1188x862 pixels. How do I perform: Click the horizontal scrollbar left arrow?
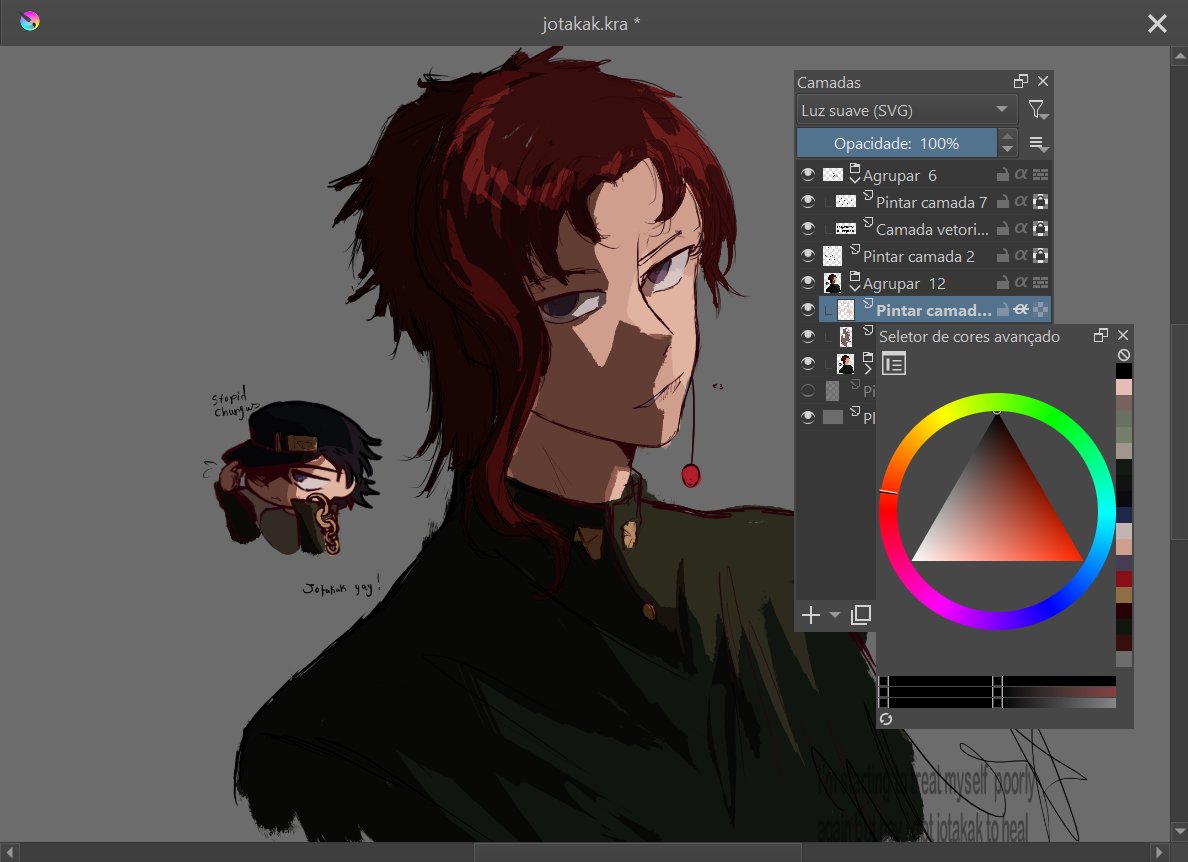coord(8,852)
